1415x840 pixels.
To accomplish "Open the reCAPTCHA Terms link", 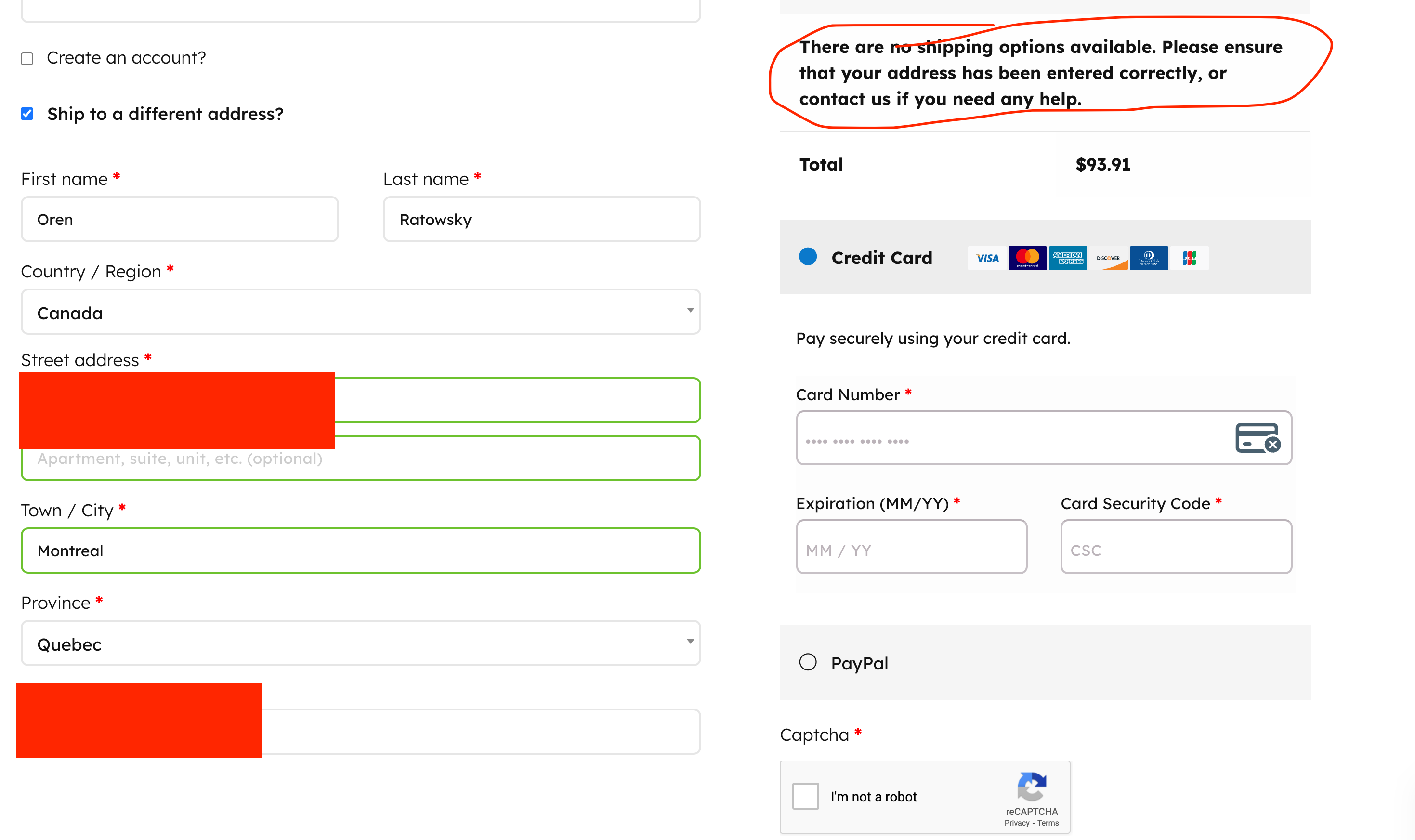I will tap(1048, 823).
